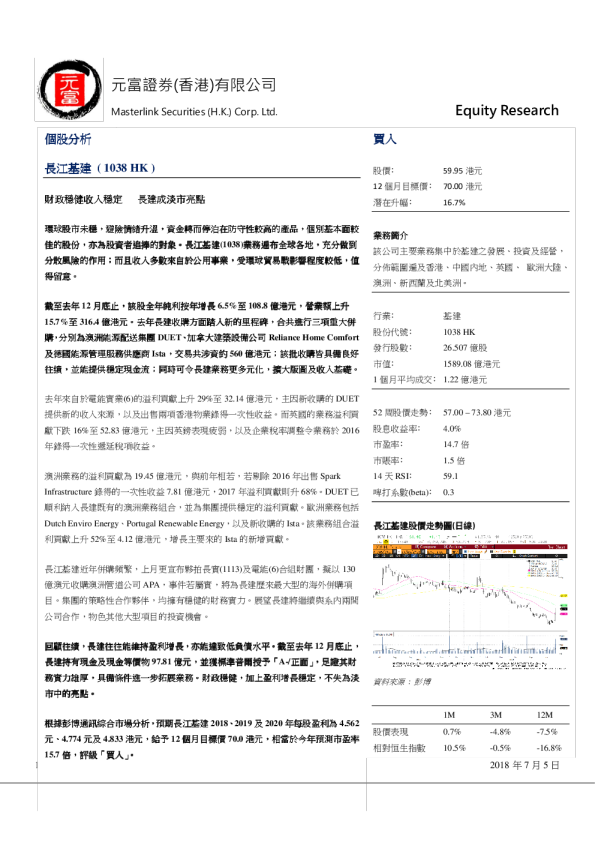Click the 相對恒生指數 row label

(x=399, y=747)
